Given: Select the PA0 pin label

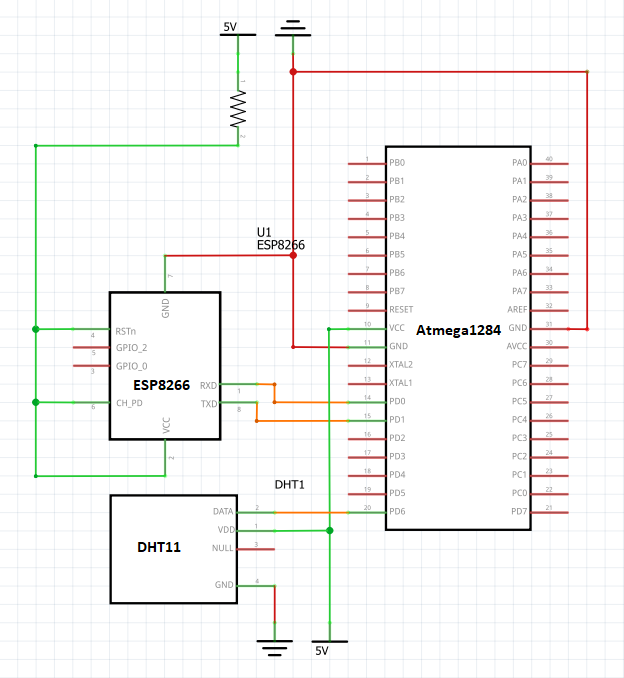Looking at the screenshot, I should pyautogui.click(x=520, y=163).
